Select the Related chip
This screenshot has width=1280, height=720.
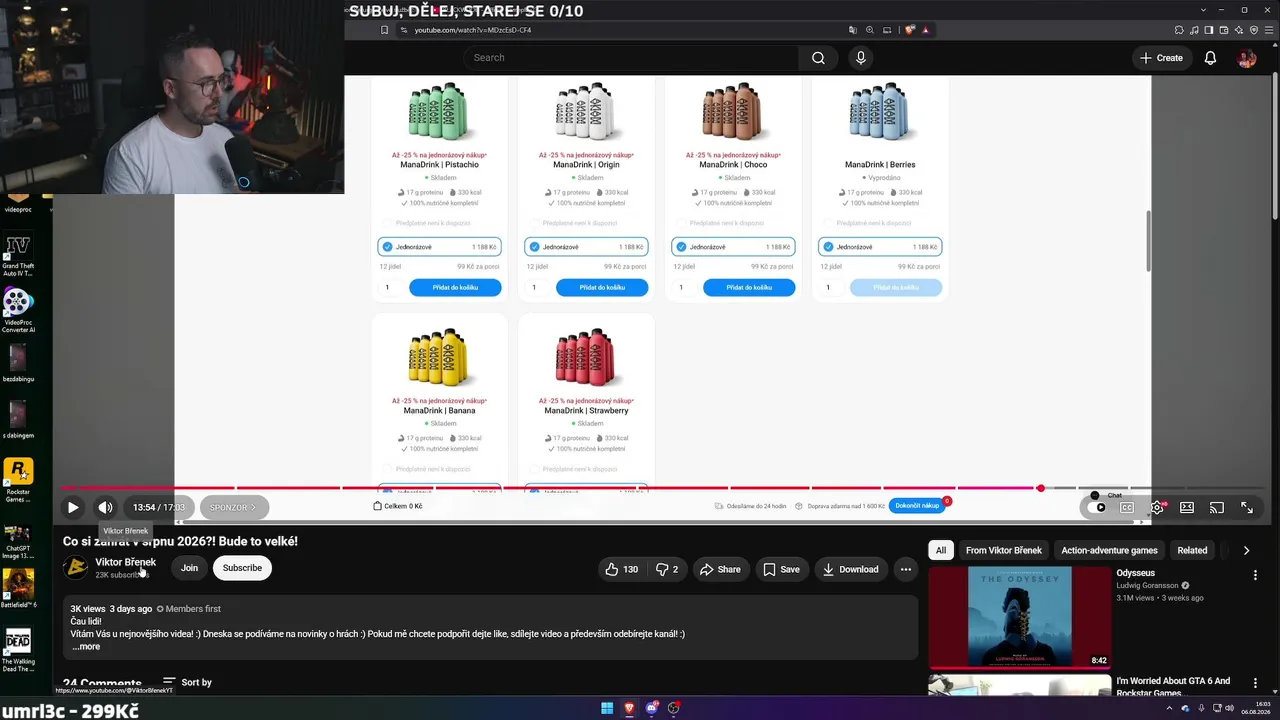[x=1192, y=550]
